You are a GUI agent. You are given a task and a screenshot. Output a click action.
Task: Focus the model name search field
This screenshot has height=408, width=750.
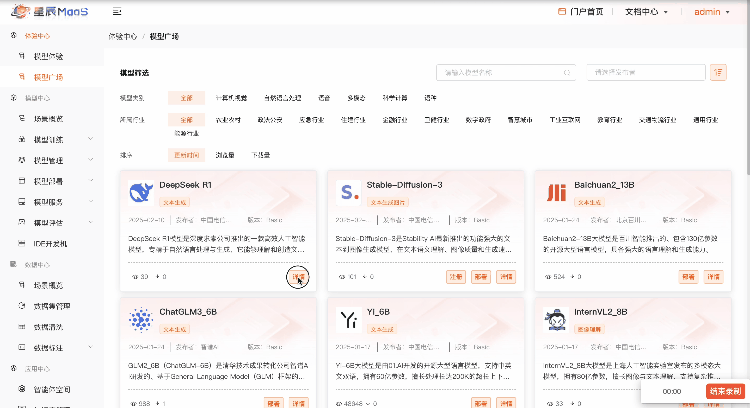coord(506,73)
